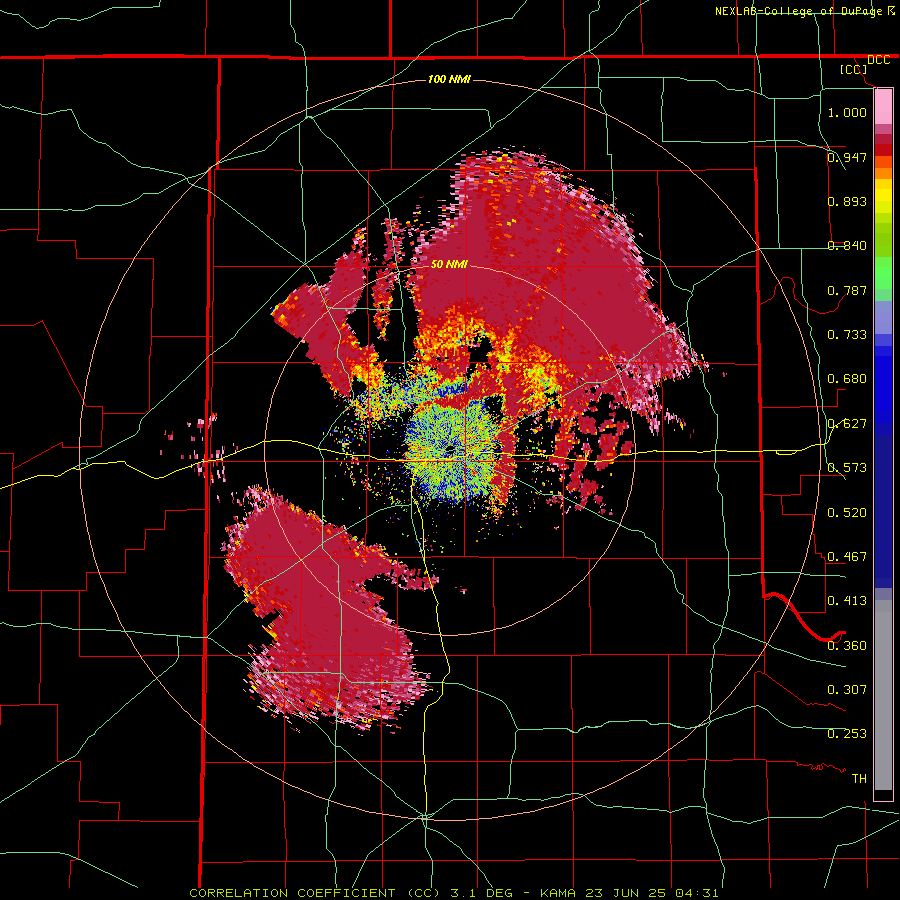The height and width of the screenshot is (900, 900).
Task: Click the 100 NMI range ring label
Action: [449, 79]
